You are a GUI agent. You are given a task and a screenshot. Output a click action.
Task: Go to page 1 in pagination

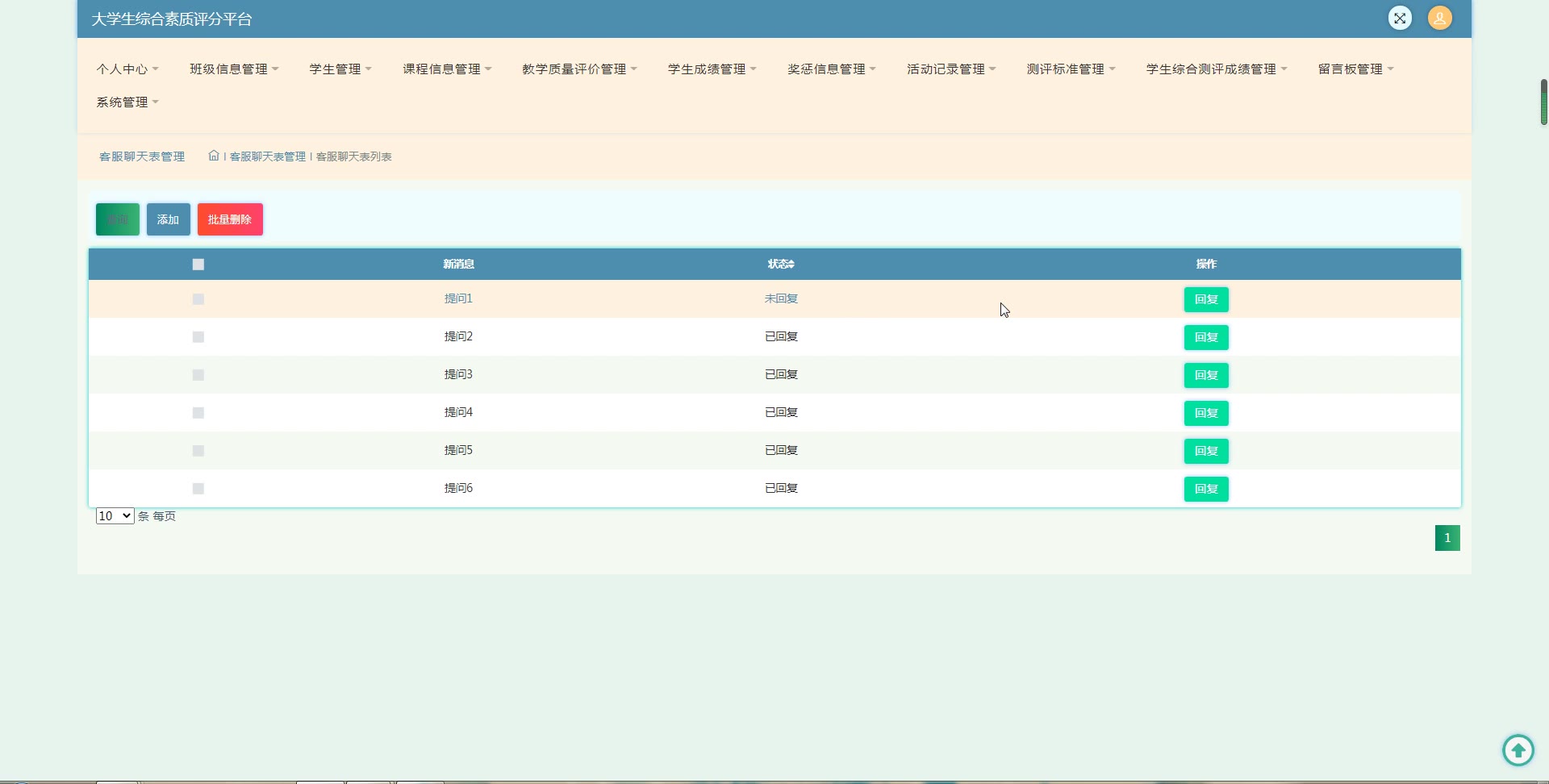pyautogui.click(x=1447, y=538)
